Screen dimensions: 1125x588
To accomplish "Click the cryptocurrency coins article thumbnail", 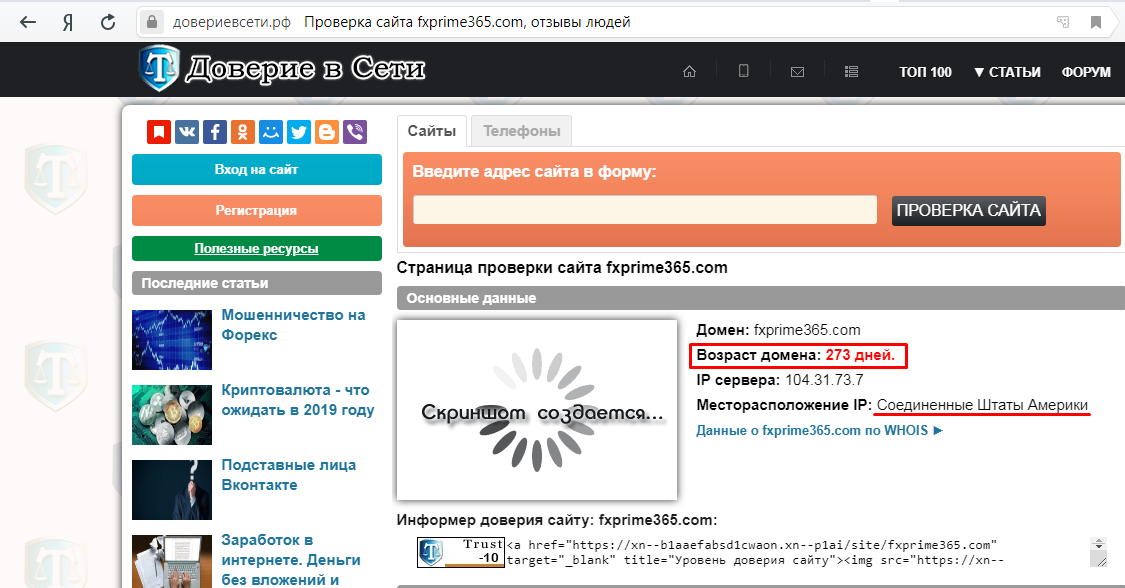I will tap(172, 414).
